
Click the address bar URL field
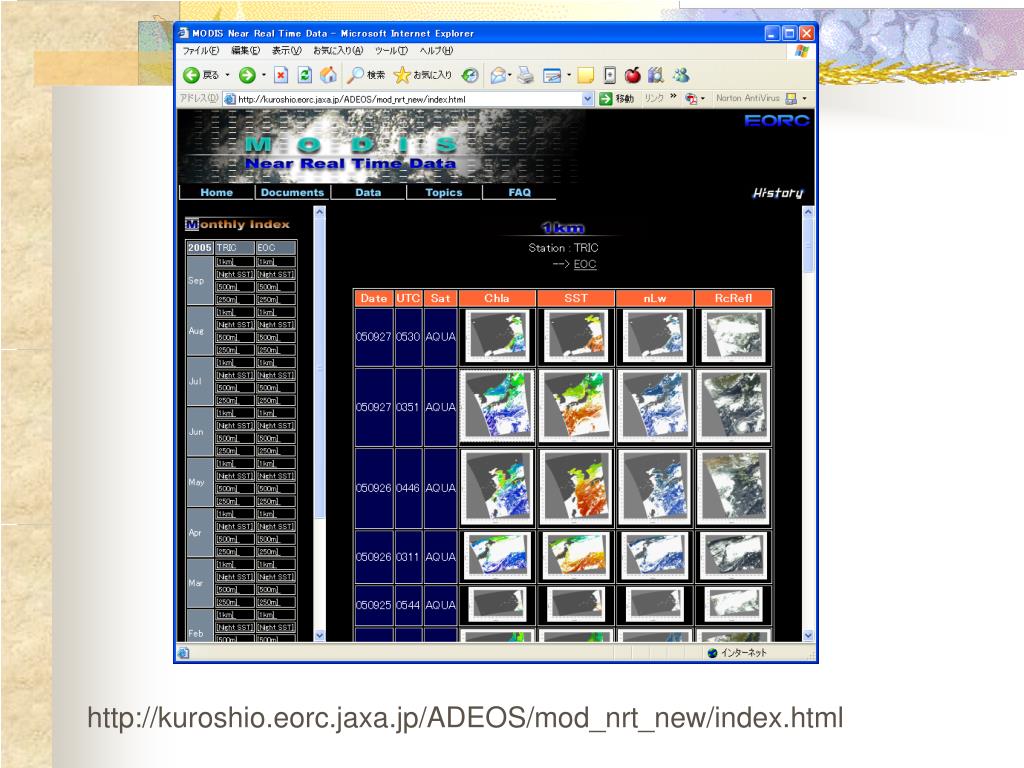coord(408,99)
